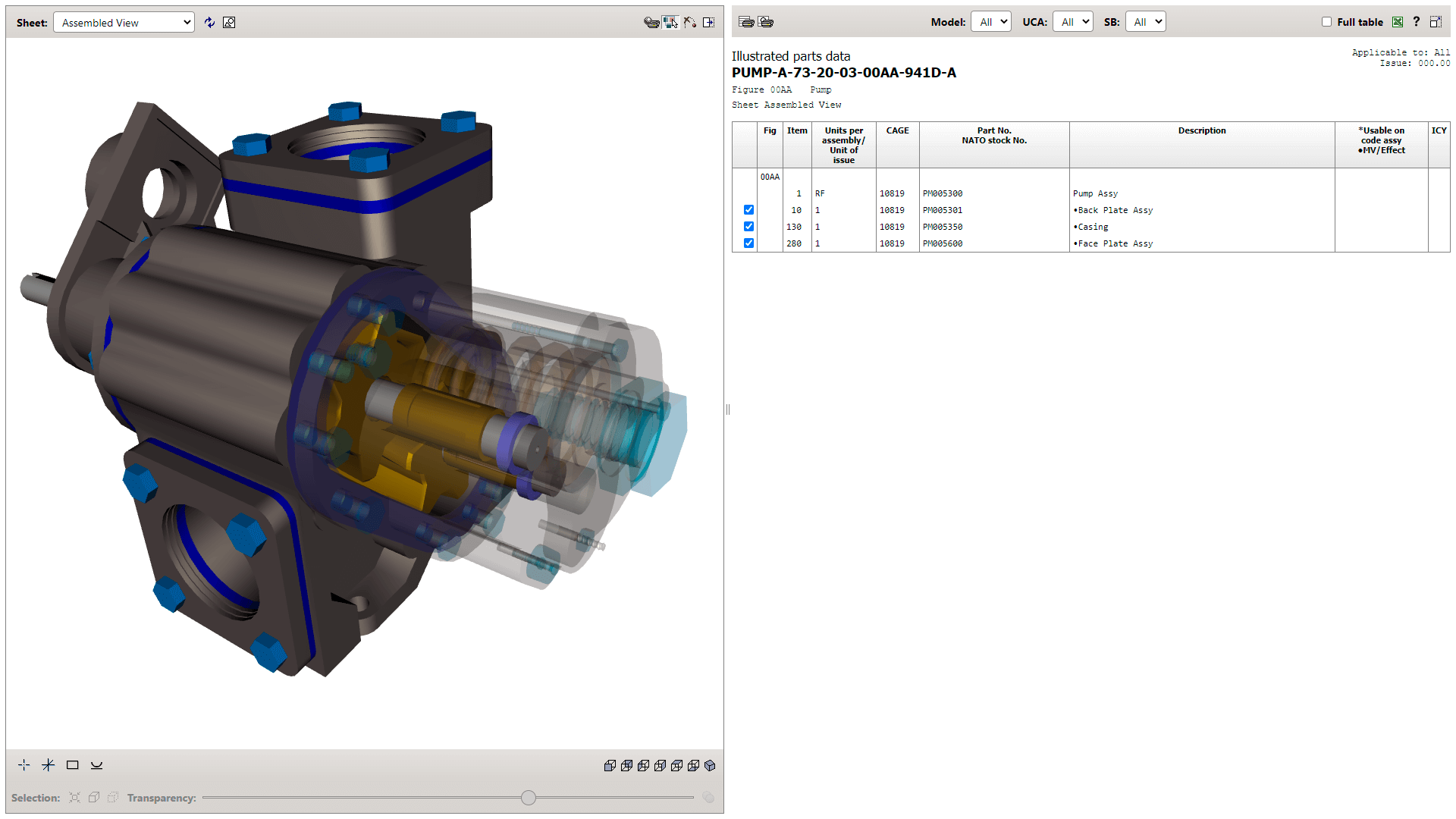
Task: Click the transparency reset icon right of slider
Action: click(x=708, y=797)
